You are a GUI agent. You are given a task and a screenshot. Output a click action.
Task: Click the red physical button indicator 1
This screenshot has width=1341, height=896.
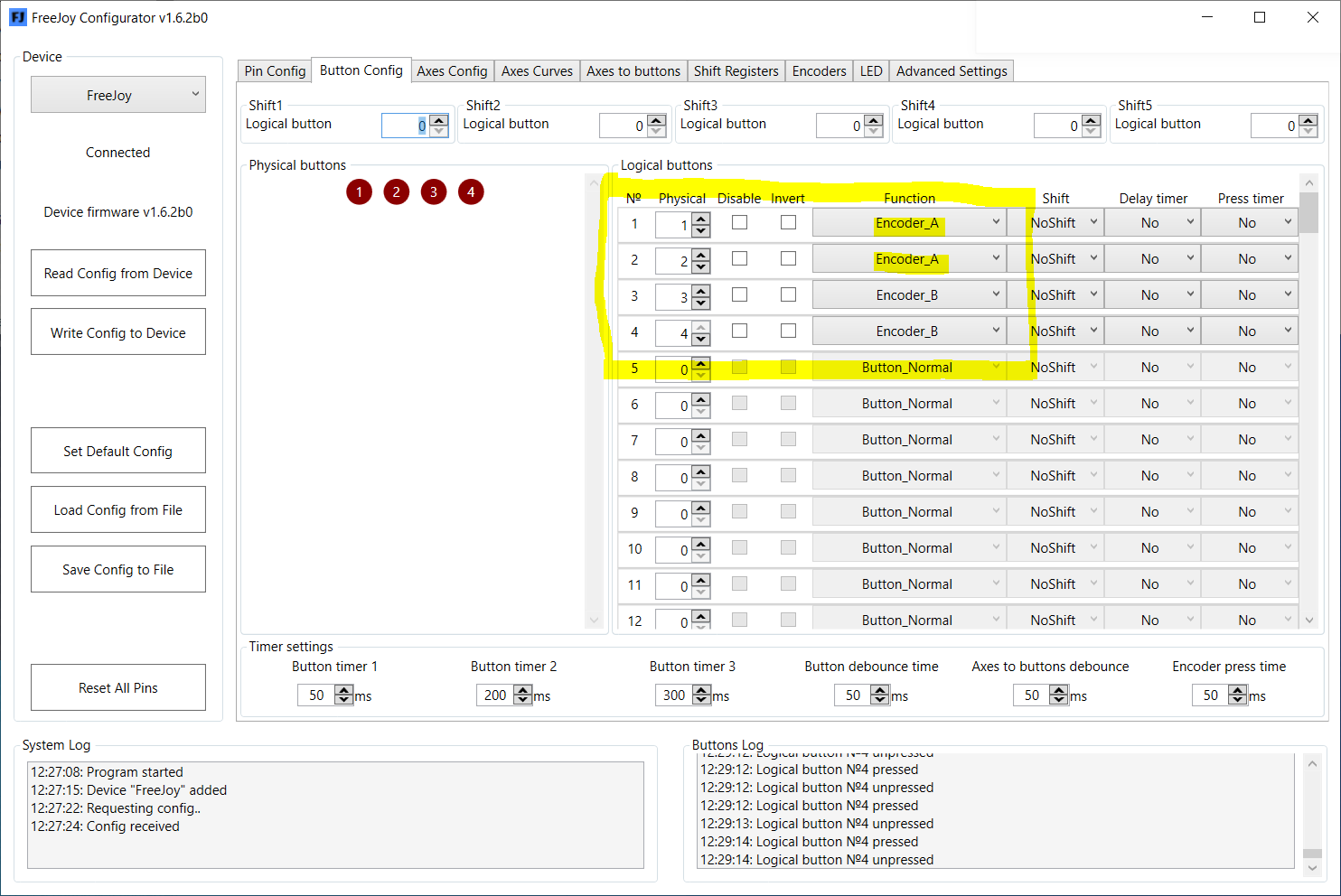[x=359, y=191]
